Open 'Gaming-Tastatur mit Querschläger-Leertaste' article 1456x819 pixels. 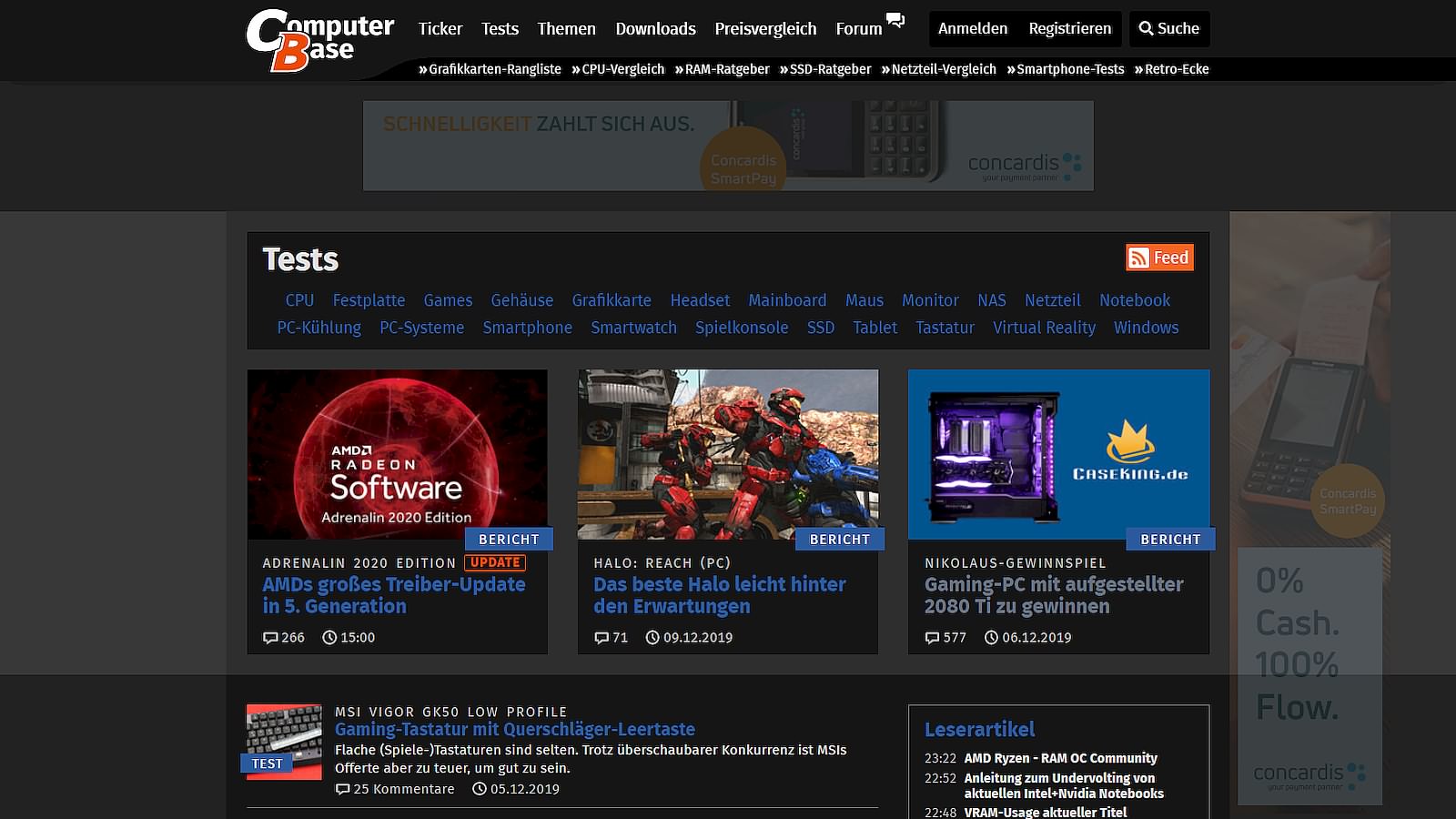tap(515, 729)
